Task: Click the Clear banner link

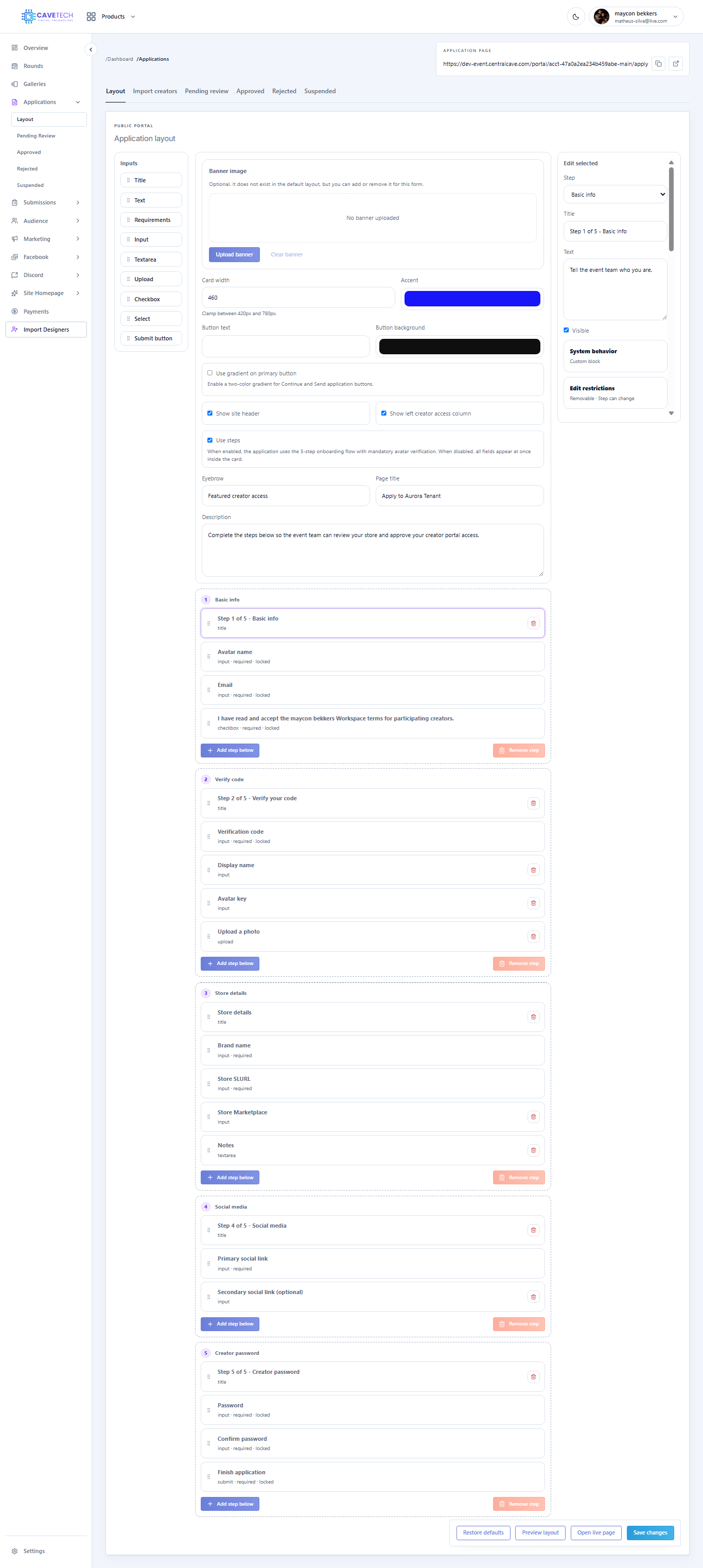Action: pyautogui.click(x=287, y=254)
